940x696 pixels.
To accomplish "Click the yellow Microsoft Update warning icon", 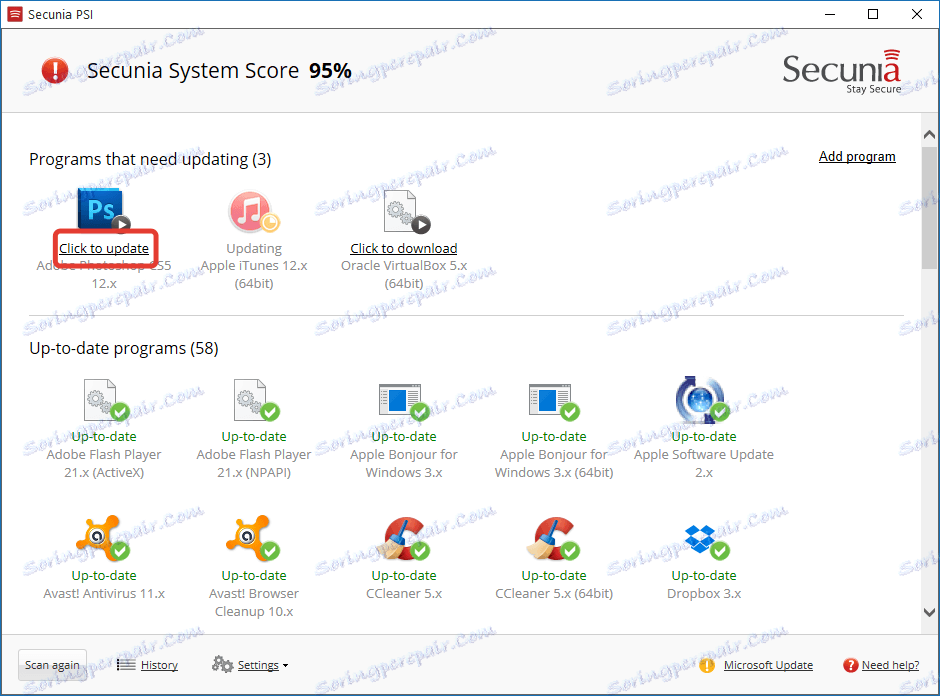I will click(707, 665).
